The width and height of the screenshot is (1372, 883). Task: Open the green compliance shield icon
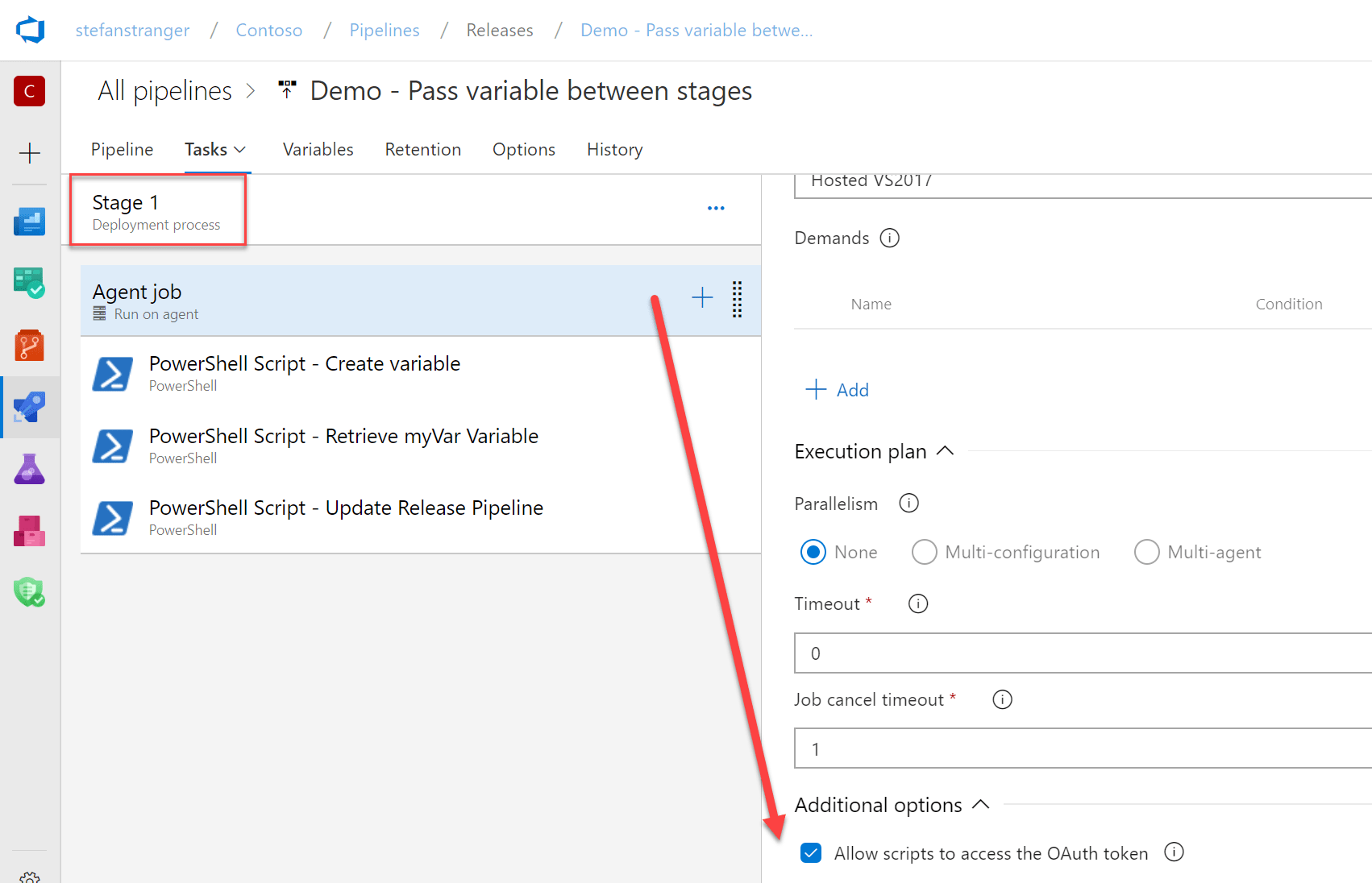pos(29,592)
